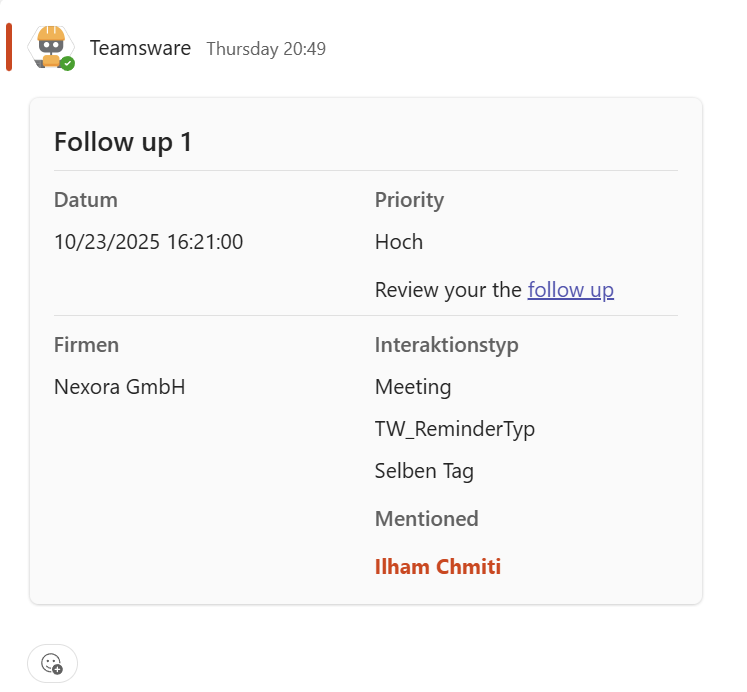Click the Mentioned field label

coord(426,519)
